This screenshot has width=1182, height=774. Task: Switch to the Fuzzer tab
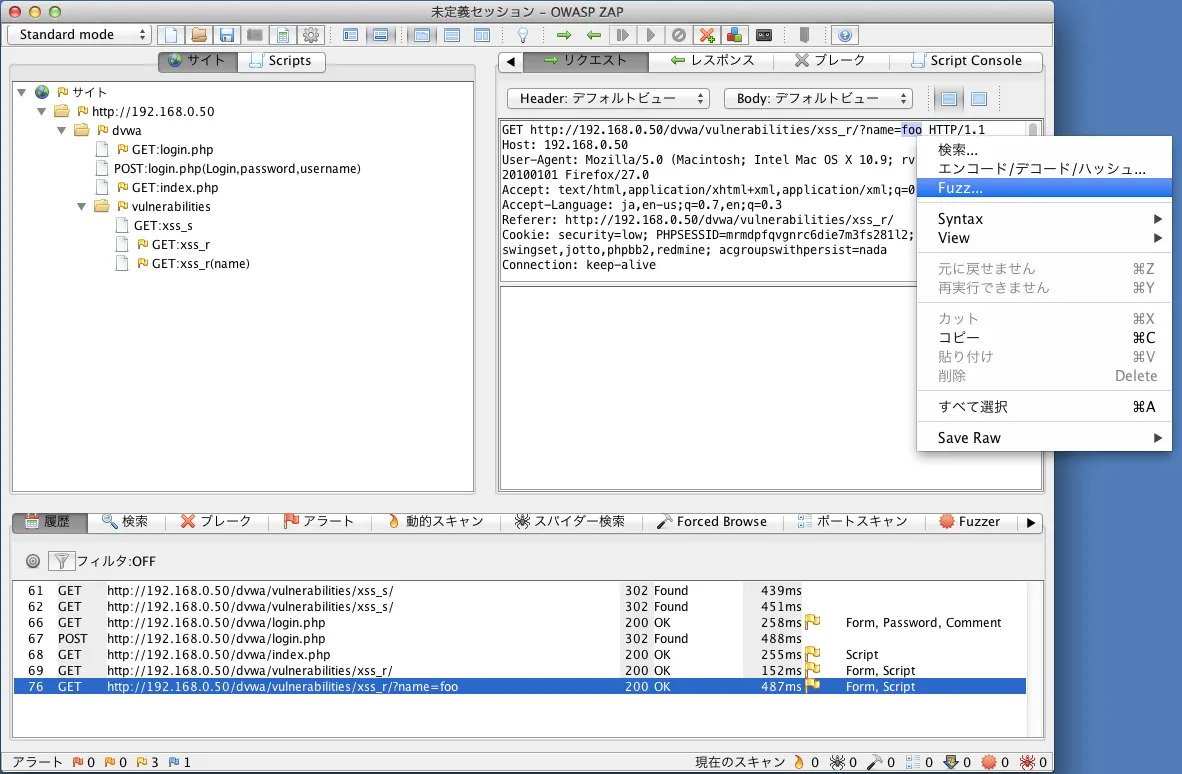pyautogui.click(x=969, y=521)
